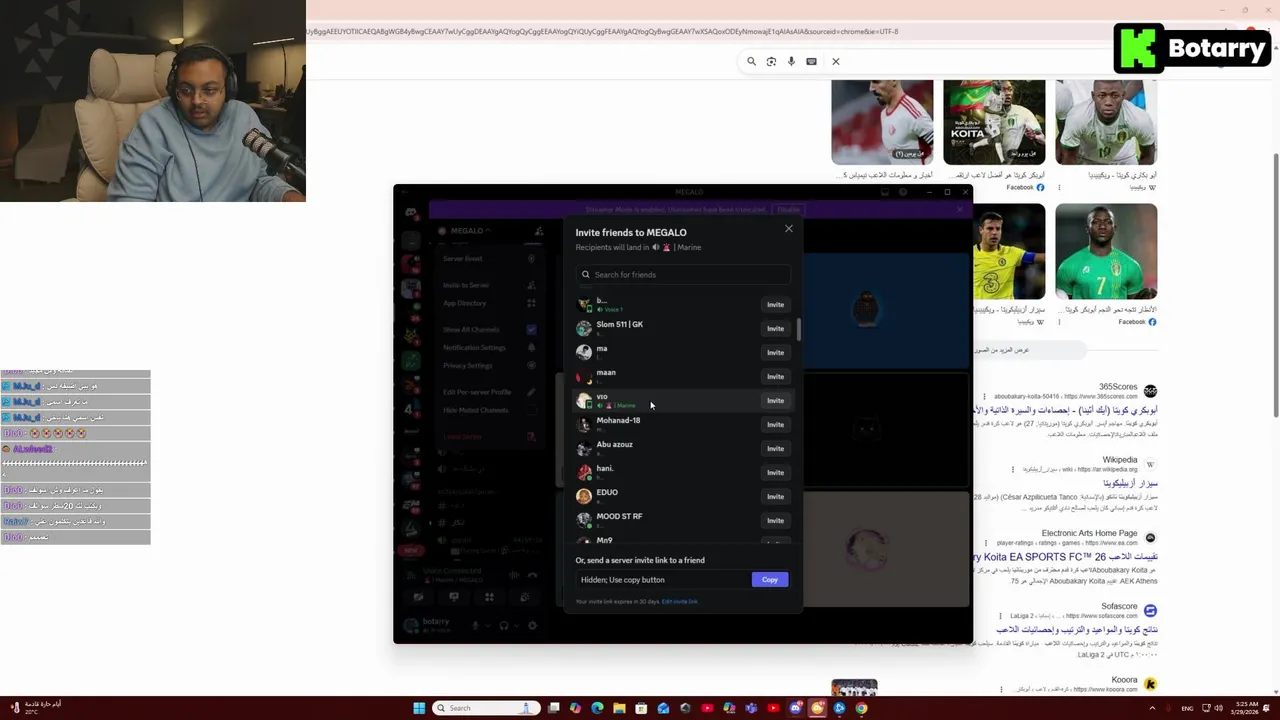Disable Streamer Mode via banner button
Image resolution: width=1280 pixels, height=720 pixels.
789,209
